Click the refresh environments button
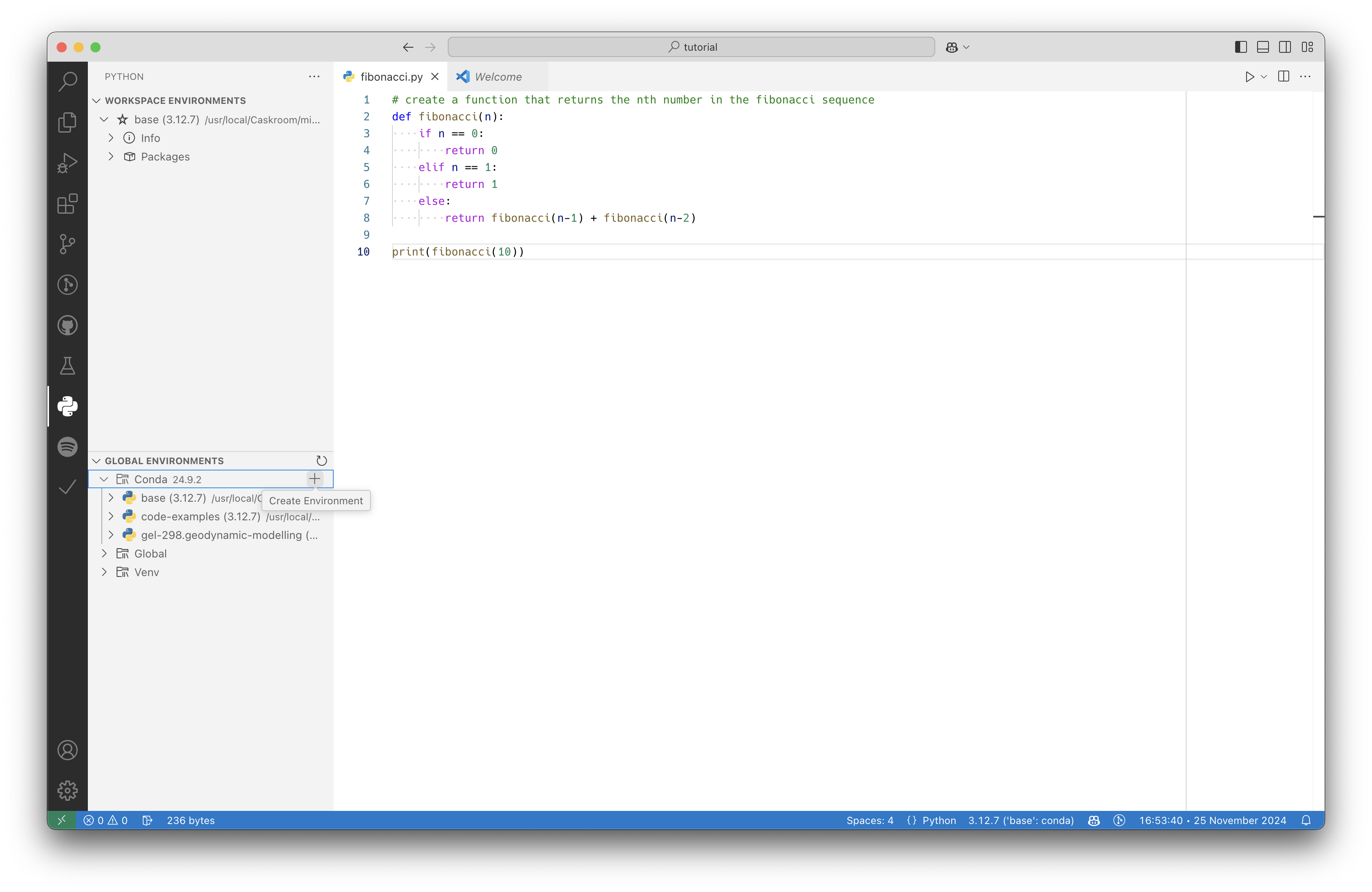The image size is (1372, 892). click(321, 460)
